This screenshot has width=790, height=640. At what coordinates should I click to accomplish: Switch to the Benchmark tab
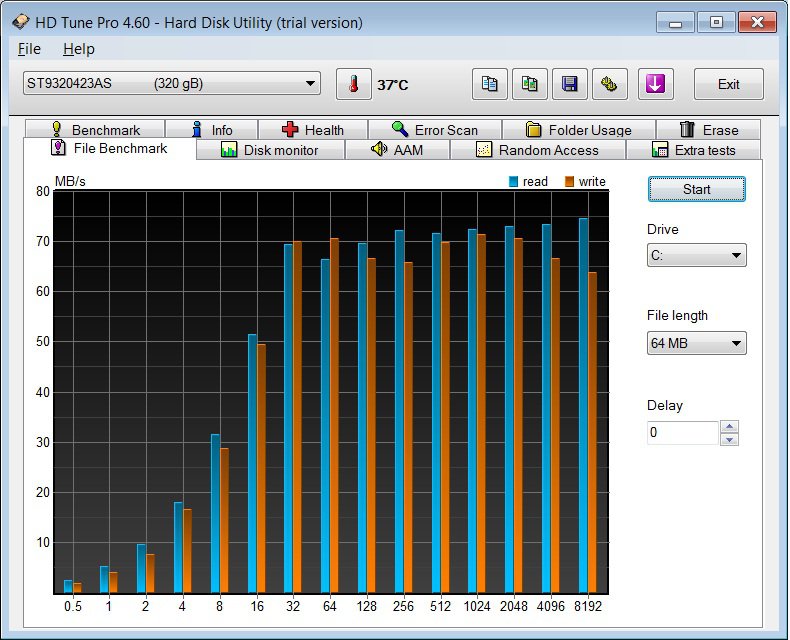point(95,130)
